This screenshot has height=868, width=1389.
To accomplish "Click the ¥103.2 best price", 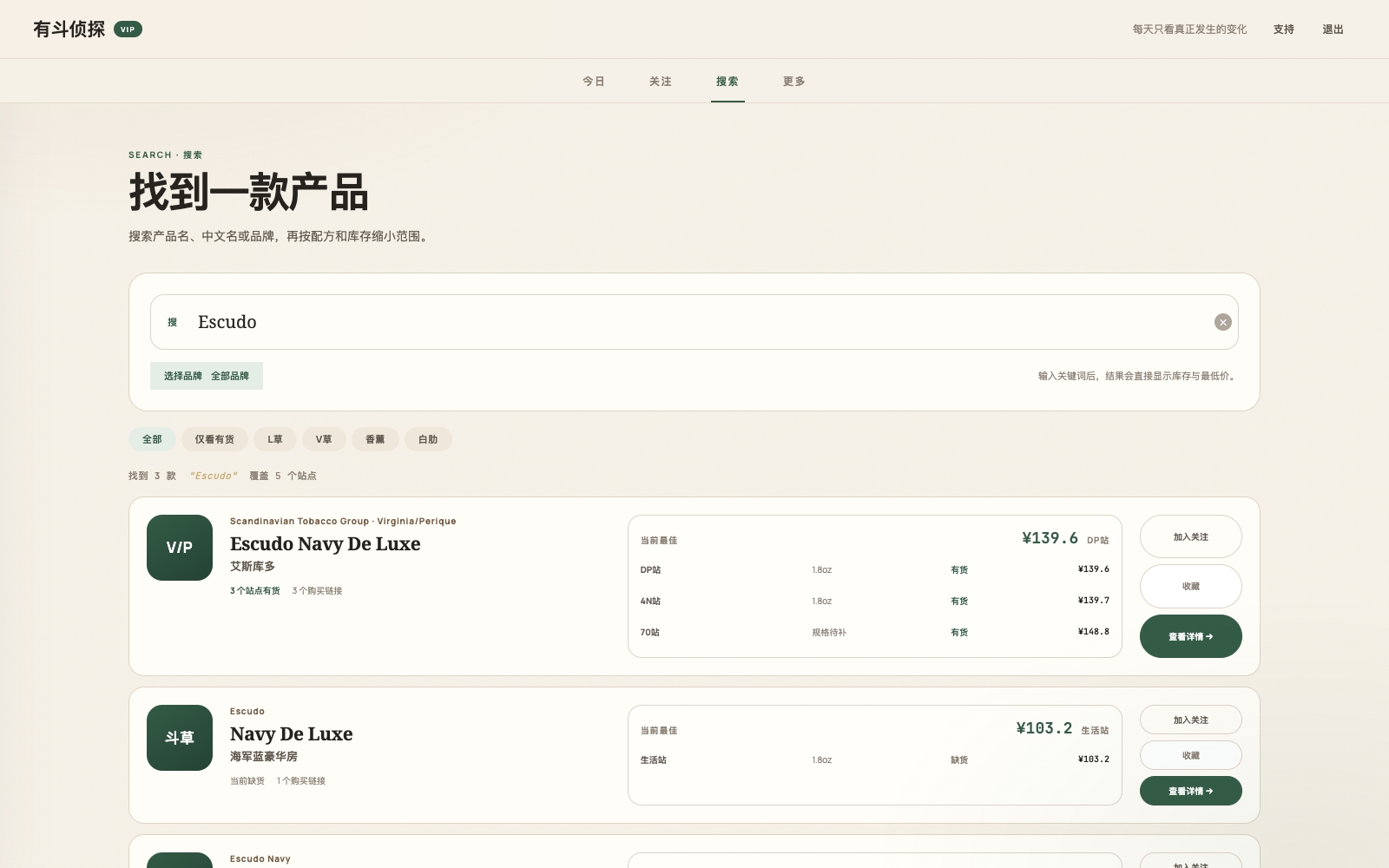I will pos(1044,728).
